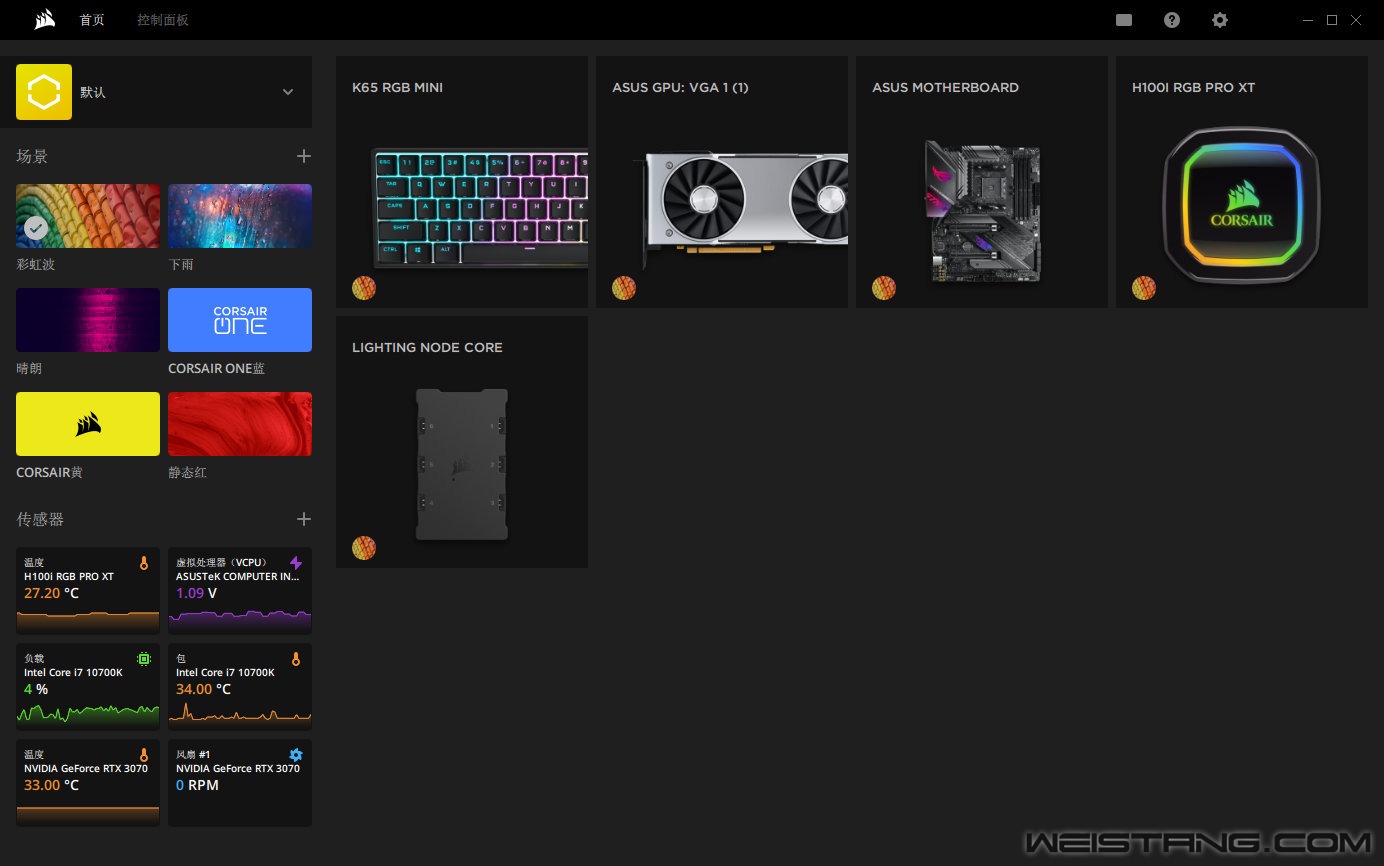The width and height of the screenshot is (1384, 866).
Task: Open the help question mark icon
Action: point(1172,20)
